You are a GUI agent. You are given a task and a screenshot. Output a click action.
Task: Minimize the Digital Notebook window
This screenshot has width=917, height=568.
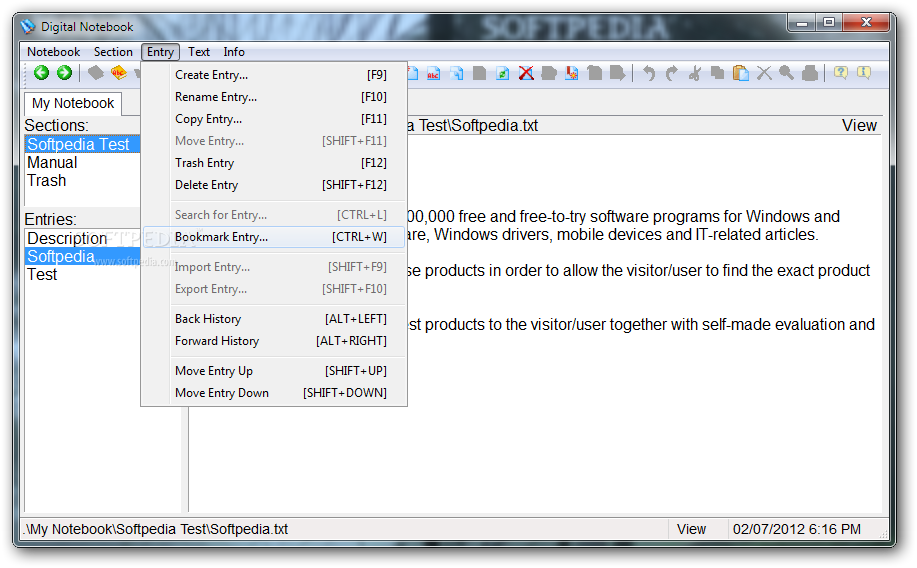click(x=802, y=23)
